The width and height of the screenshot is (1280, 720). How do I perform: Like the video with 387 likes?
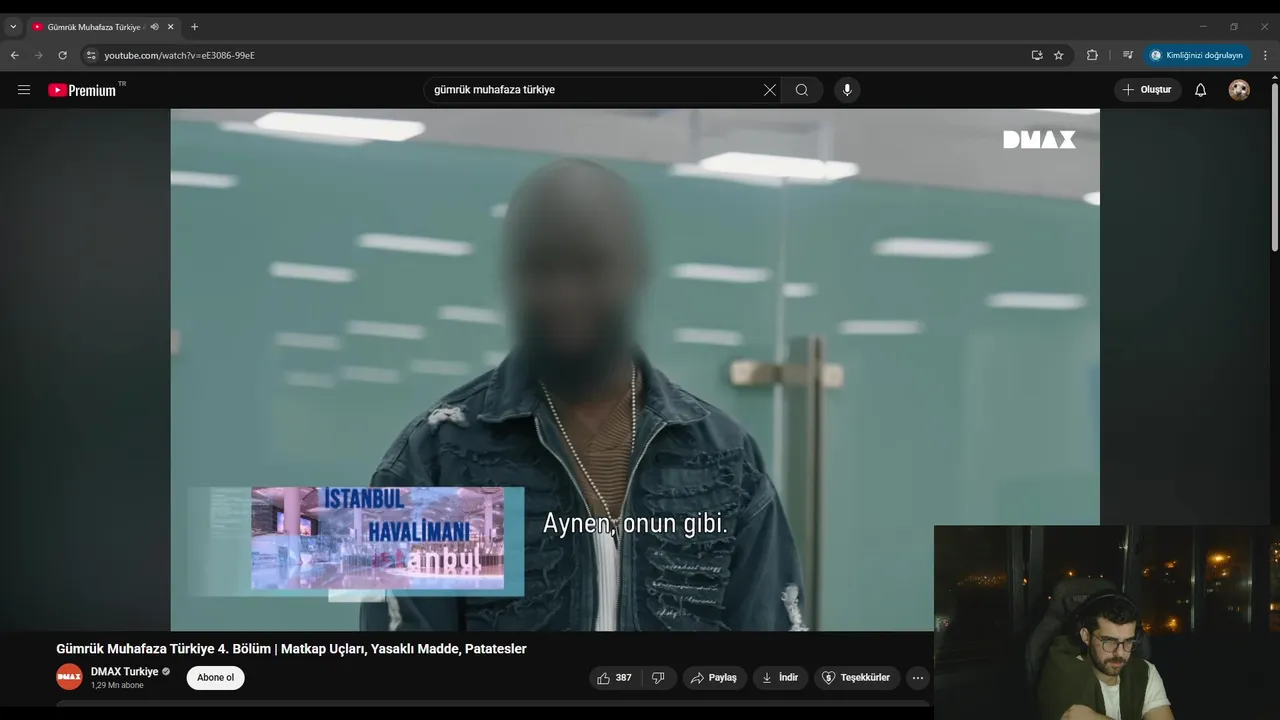pyautogui.click(x=614, y=678)
